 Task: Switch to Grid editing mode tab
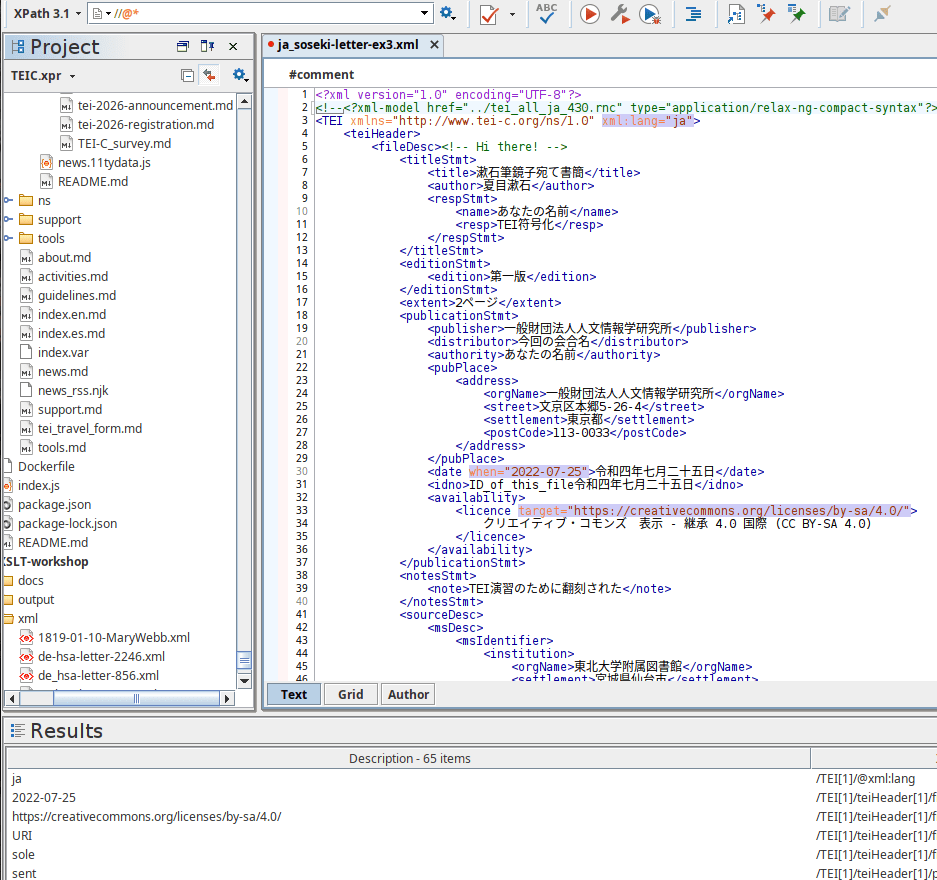click(x=351, y=694)
